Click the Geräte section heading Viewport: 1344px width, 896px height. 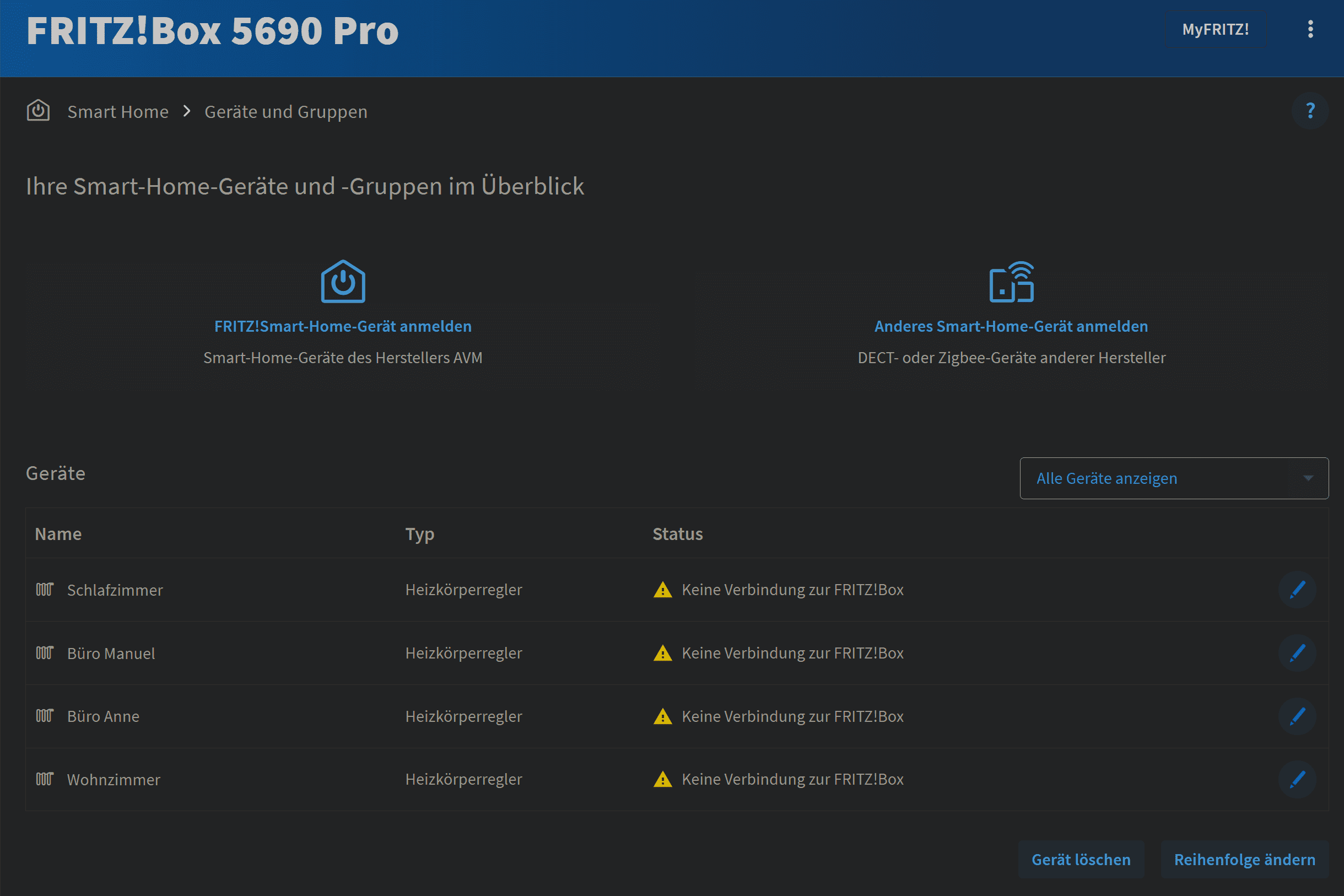click(x=56, y=473)
